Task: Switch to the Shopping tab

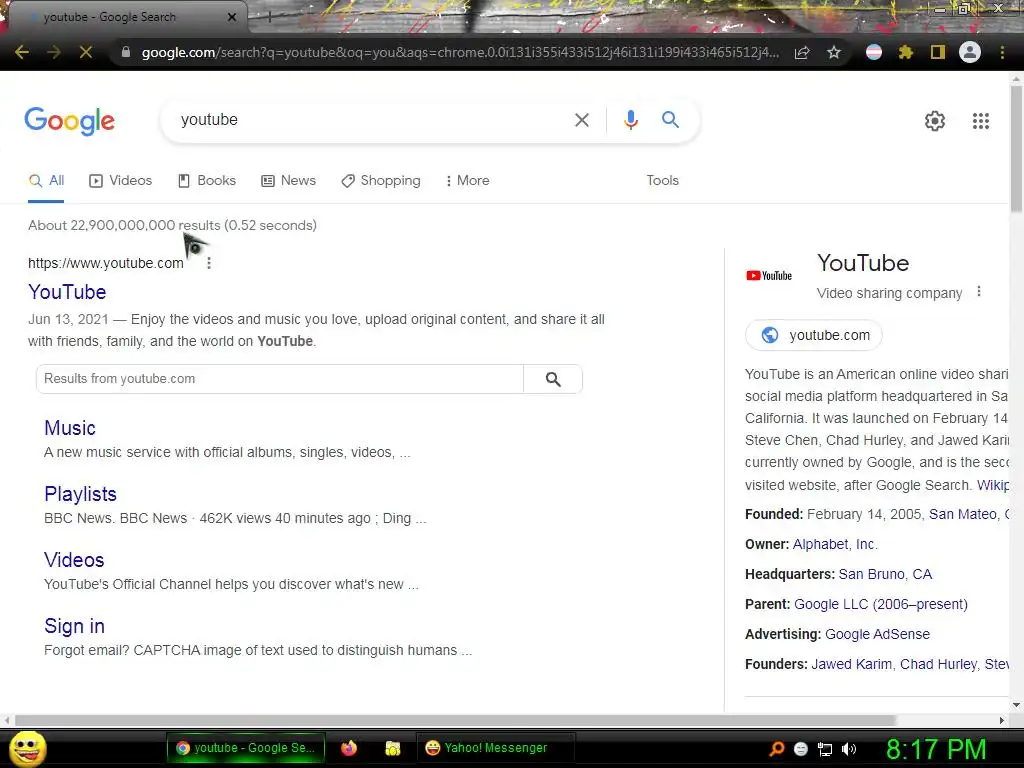Action: point(381,181)
